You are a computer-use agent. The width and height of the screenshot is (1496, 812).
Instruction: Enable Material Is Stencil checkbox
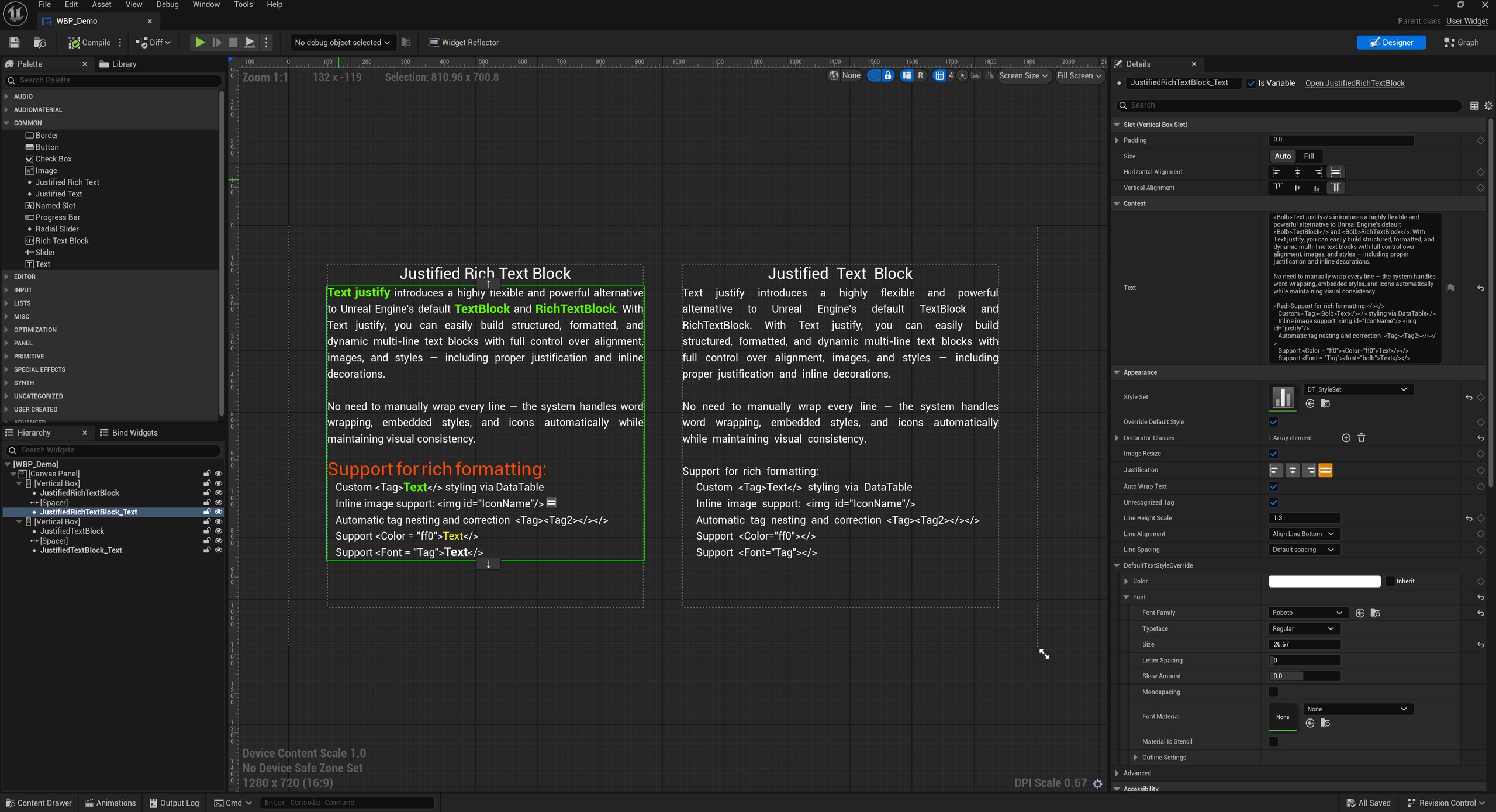coord(1273,742)
